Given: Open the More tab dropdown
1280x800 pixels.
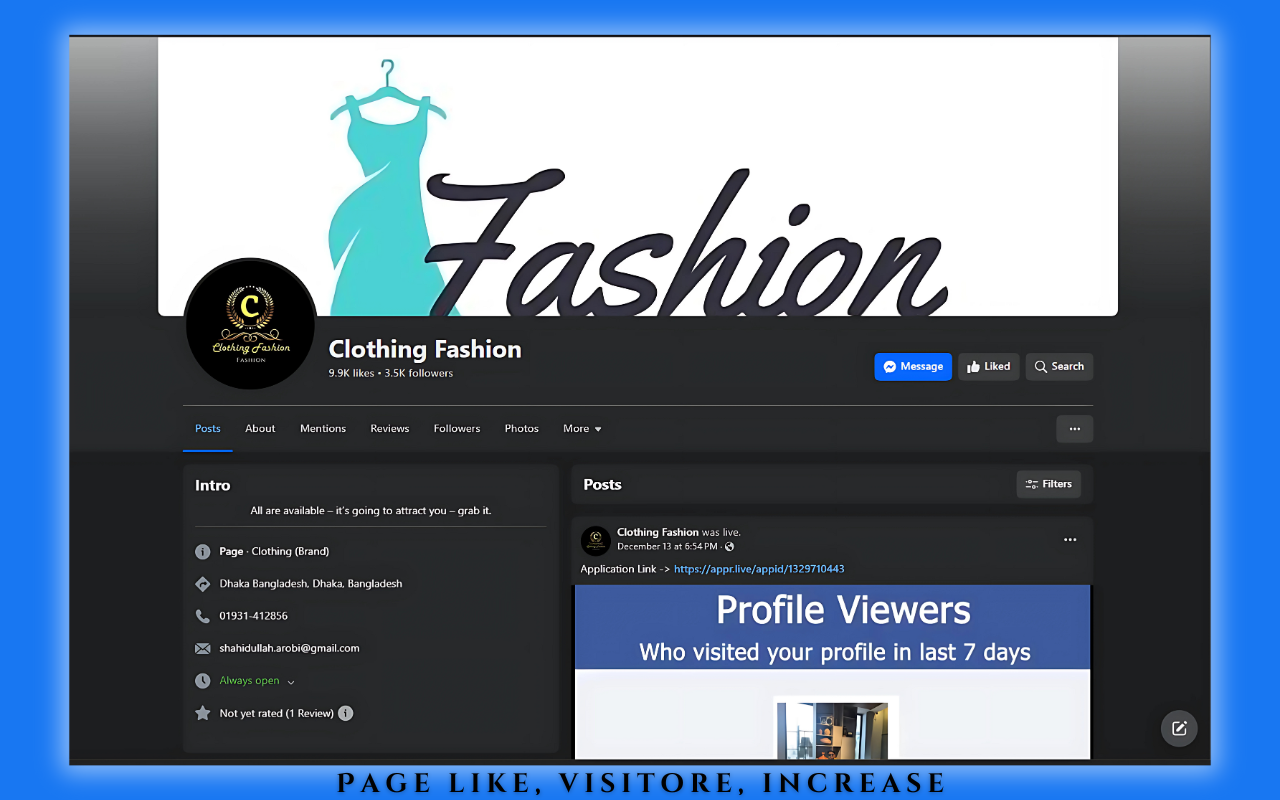Looking at the screenshot, I should point(582,429).
